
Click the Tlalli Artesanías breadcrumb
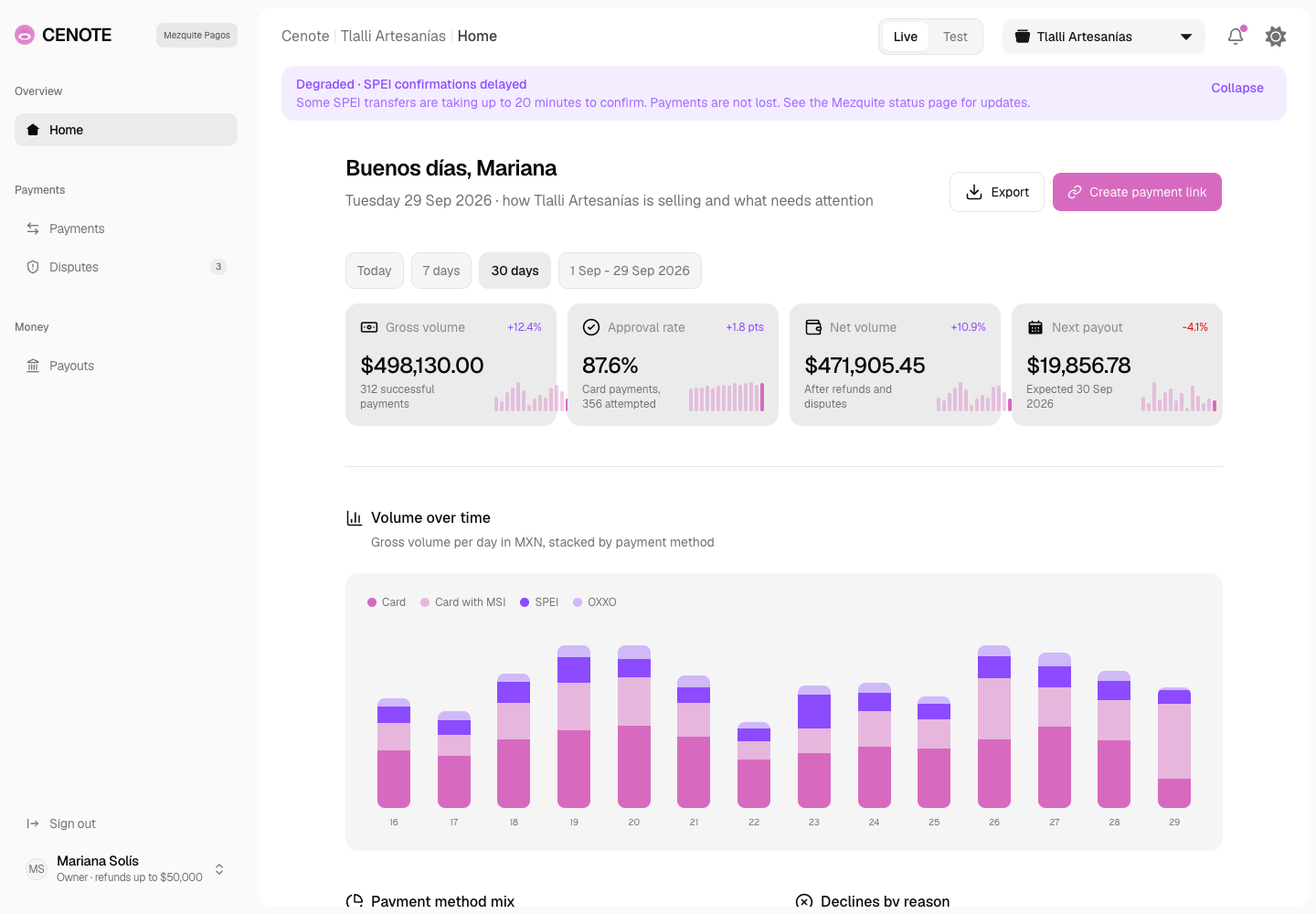point(393,37)
